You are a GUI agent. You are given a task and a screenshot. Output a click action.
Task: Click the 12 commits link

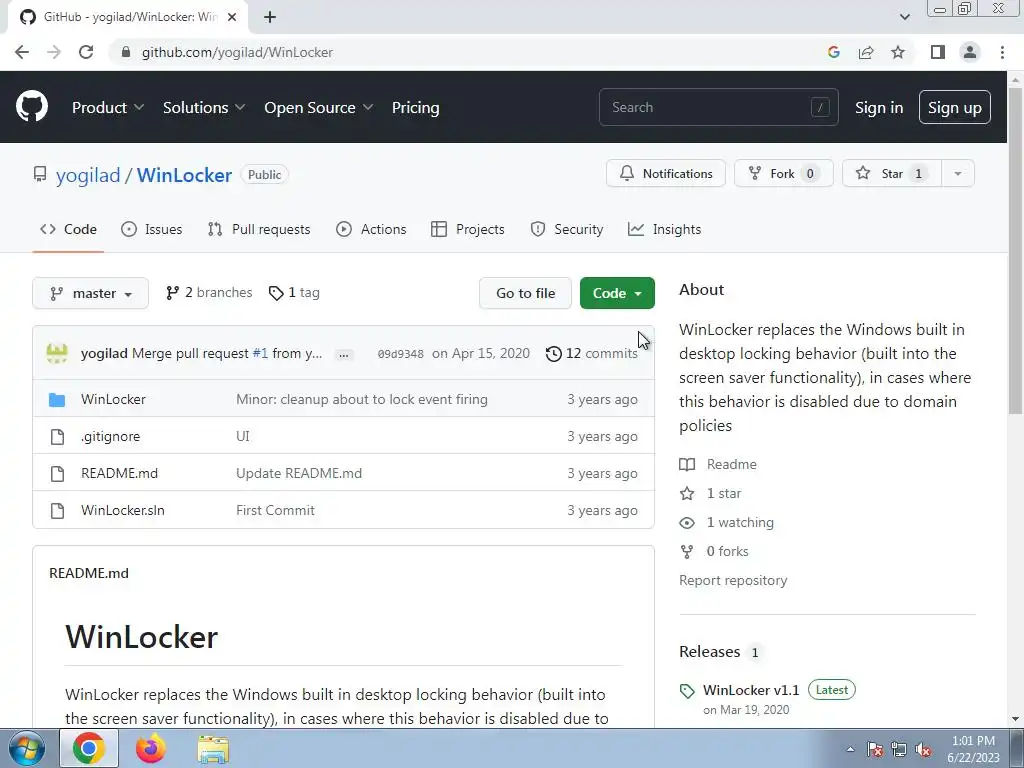click(x=592, y=353)
